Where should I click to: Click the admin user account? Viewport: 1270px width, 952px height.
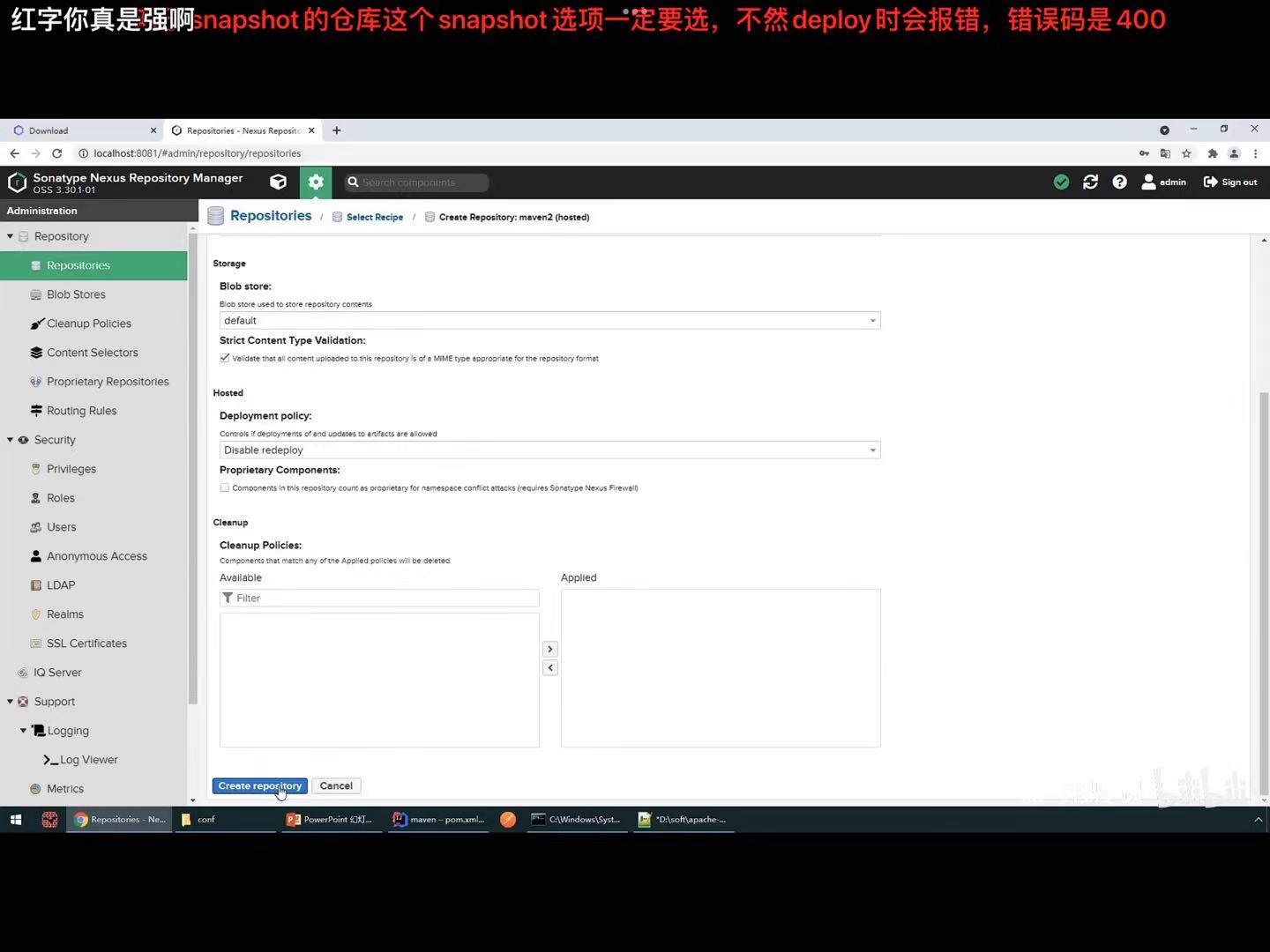[1163, 182]
